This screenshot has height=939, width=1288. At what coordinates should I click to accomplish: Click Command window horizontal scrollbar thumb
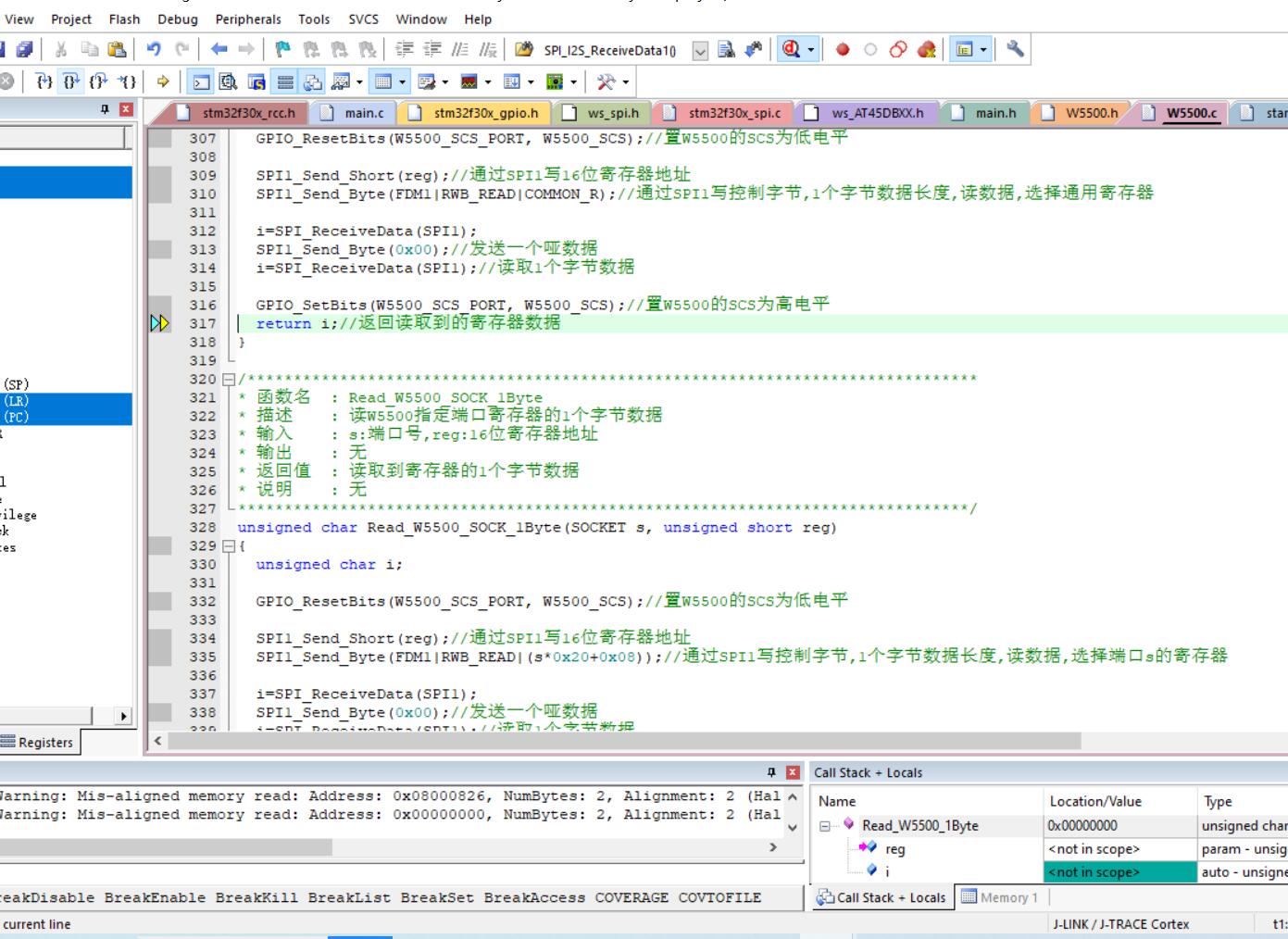click(165, 847)
